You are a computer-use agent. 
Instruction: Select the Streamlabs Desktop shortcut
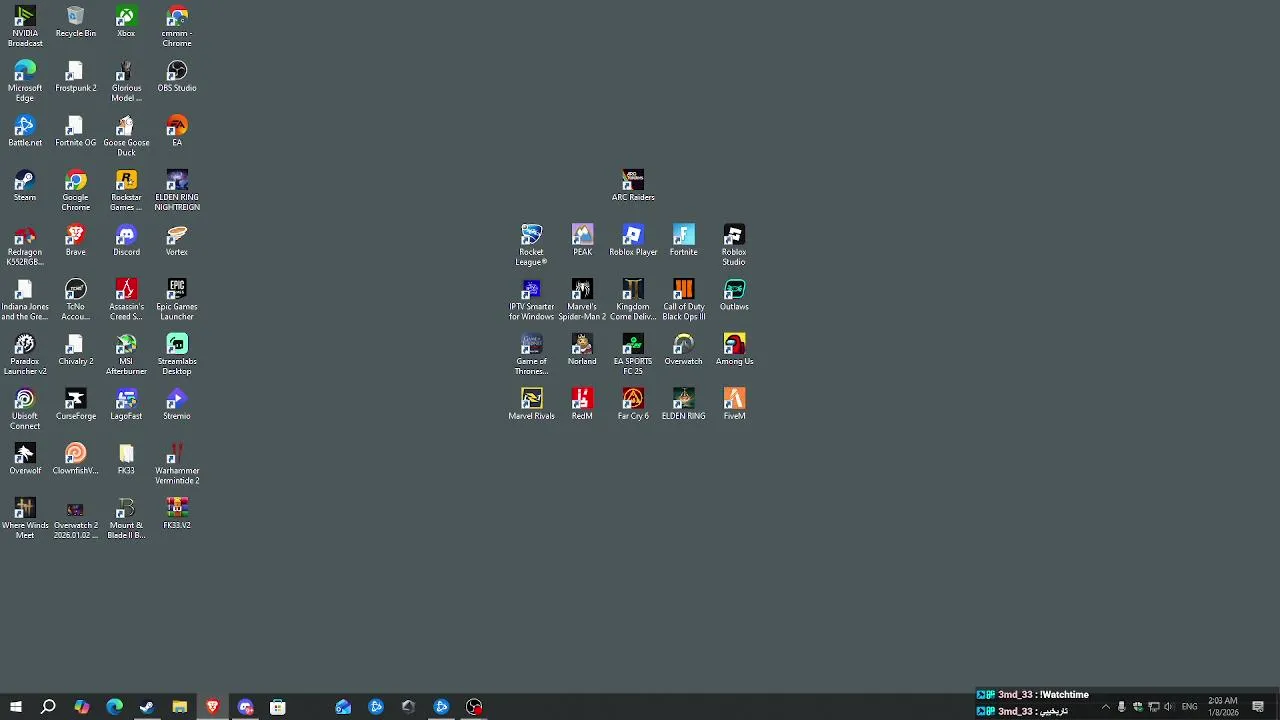point(177,355)
